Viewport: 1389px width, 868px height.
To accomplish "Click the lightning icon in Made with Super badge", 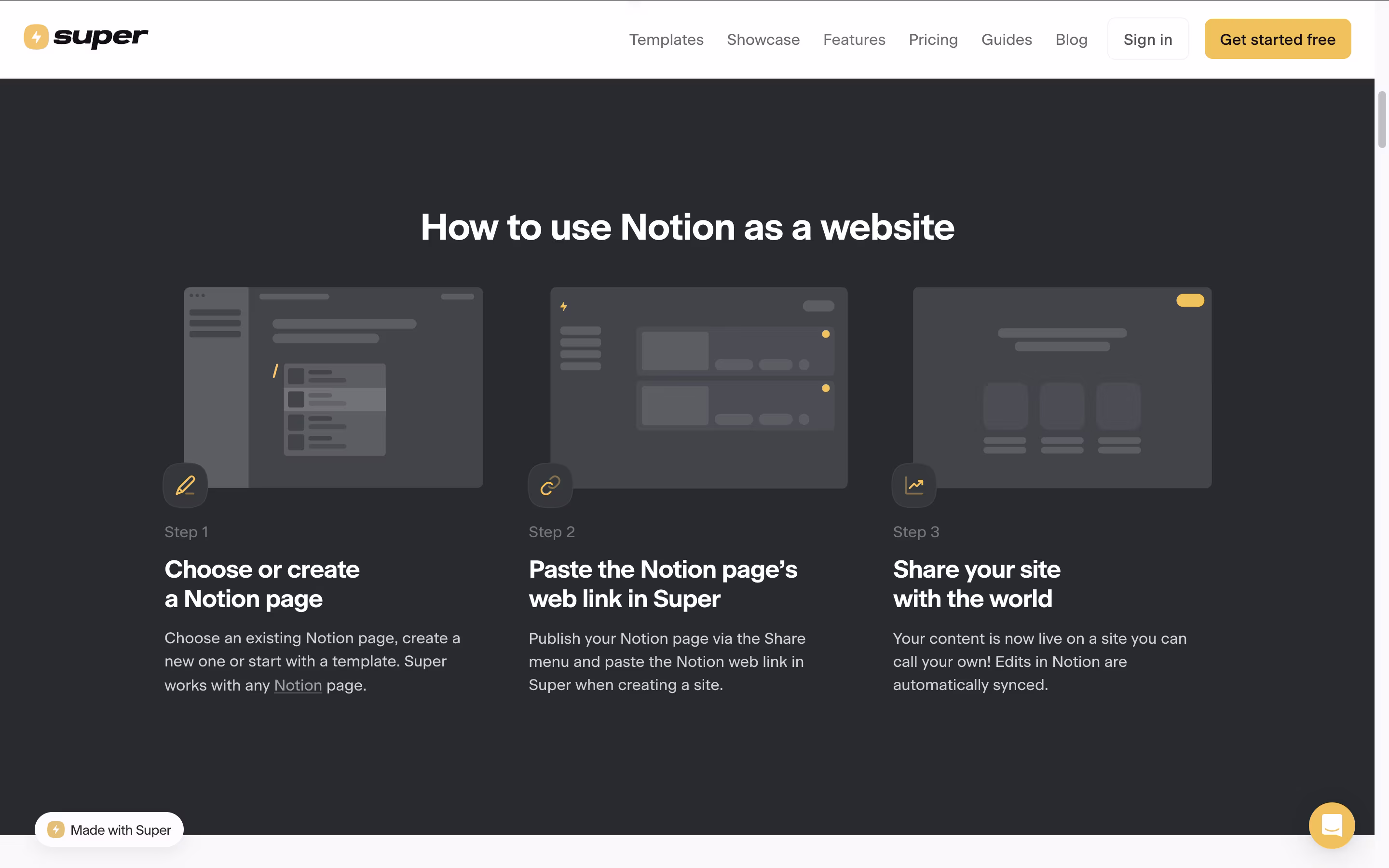I will point(55,829).
